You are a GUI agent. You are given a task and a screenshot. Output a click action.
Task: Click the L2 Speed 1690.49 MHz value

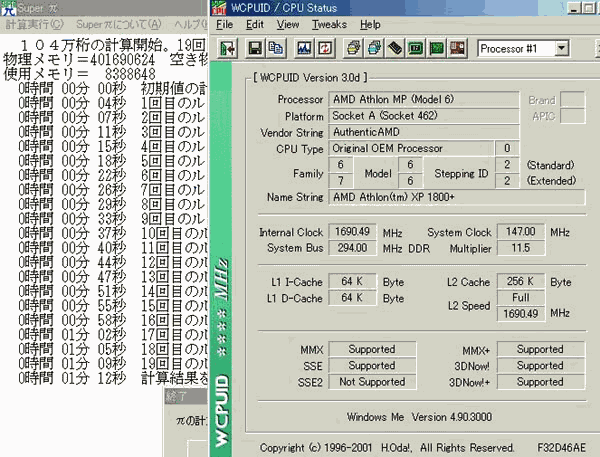(x=521, y=314)
